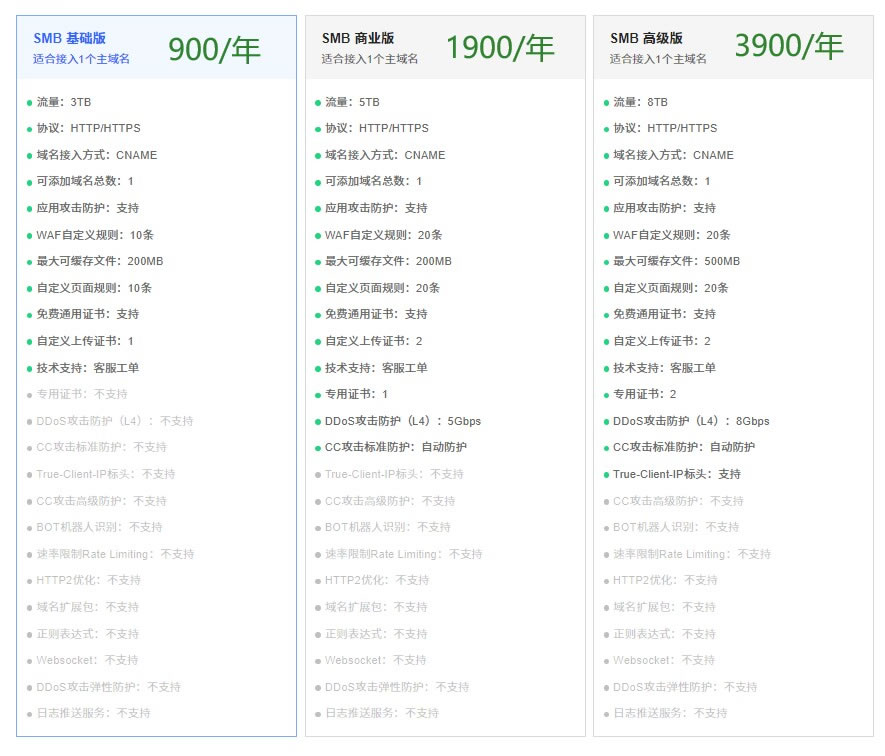The image size is (885, 756).
Task: Click the green bullet beside 专用证书：1
Action: pyautogui.click(x=317, y=395)
